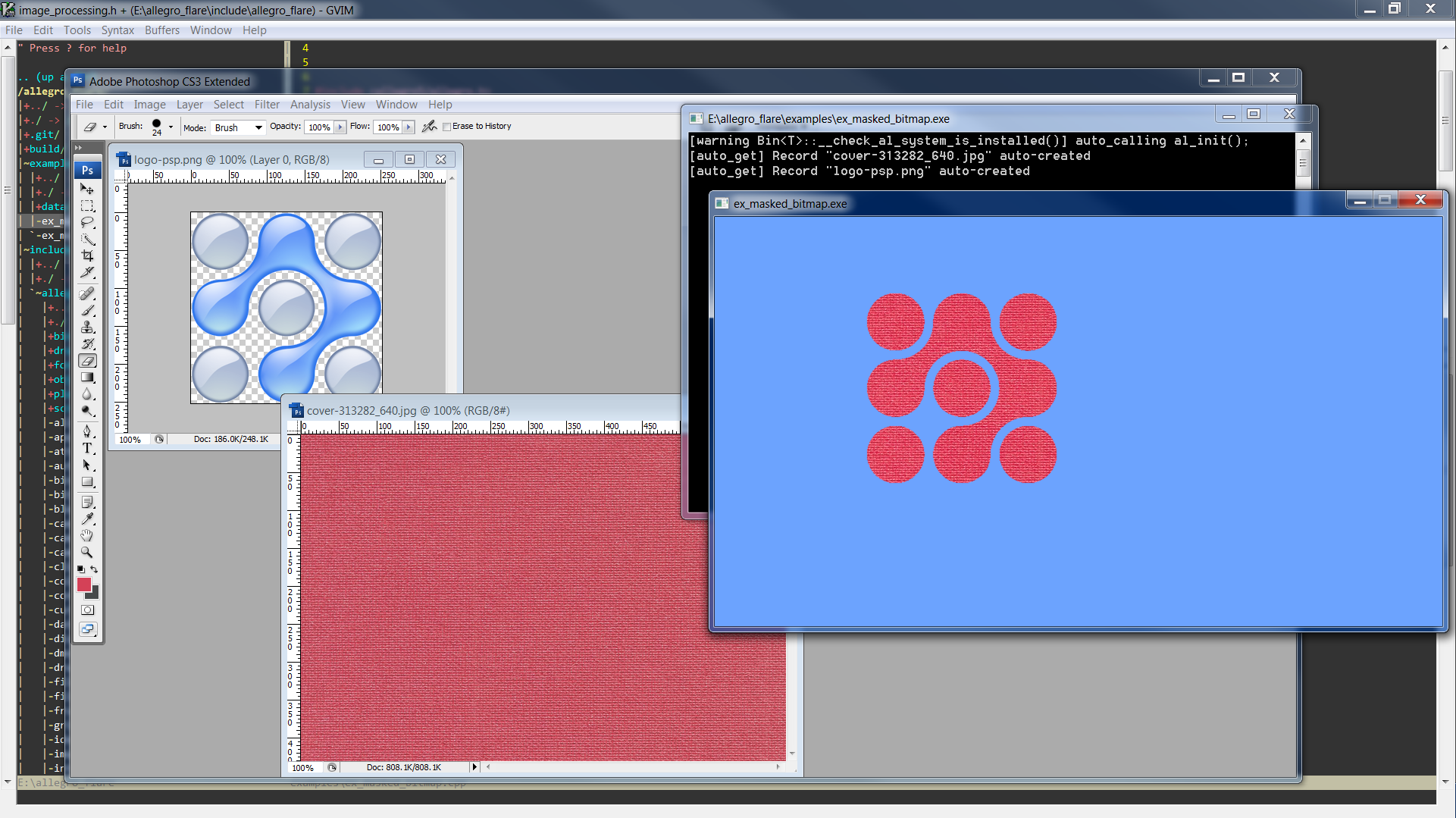This screenshot has width=1456, height=818.
Task: Select the Zoom magnifier tool
Action: coord(87,553)
